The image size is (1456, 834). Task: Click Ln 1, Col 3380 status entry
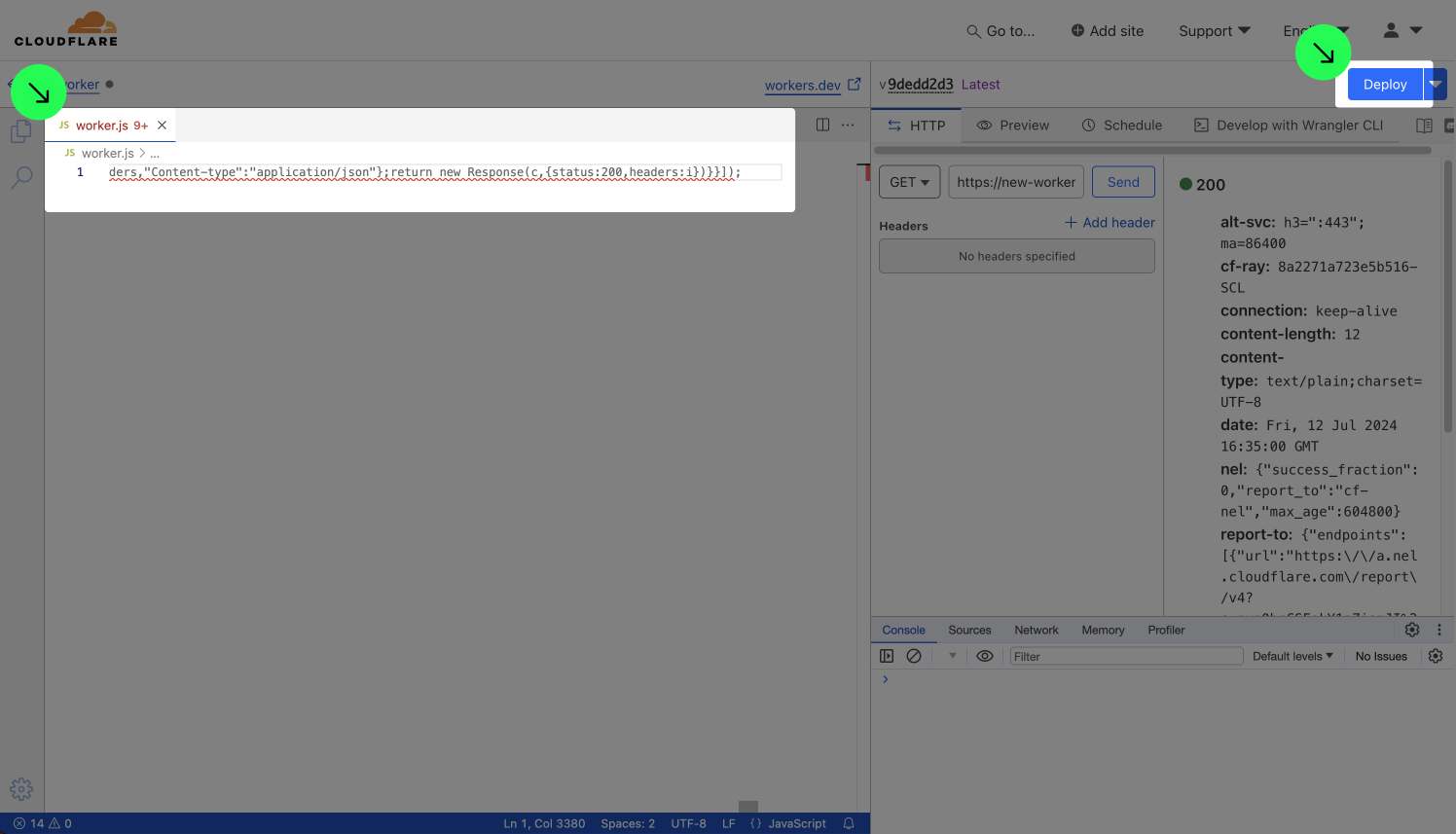tap(544, 823)
